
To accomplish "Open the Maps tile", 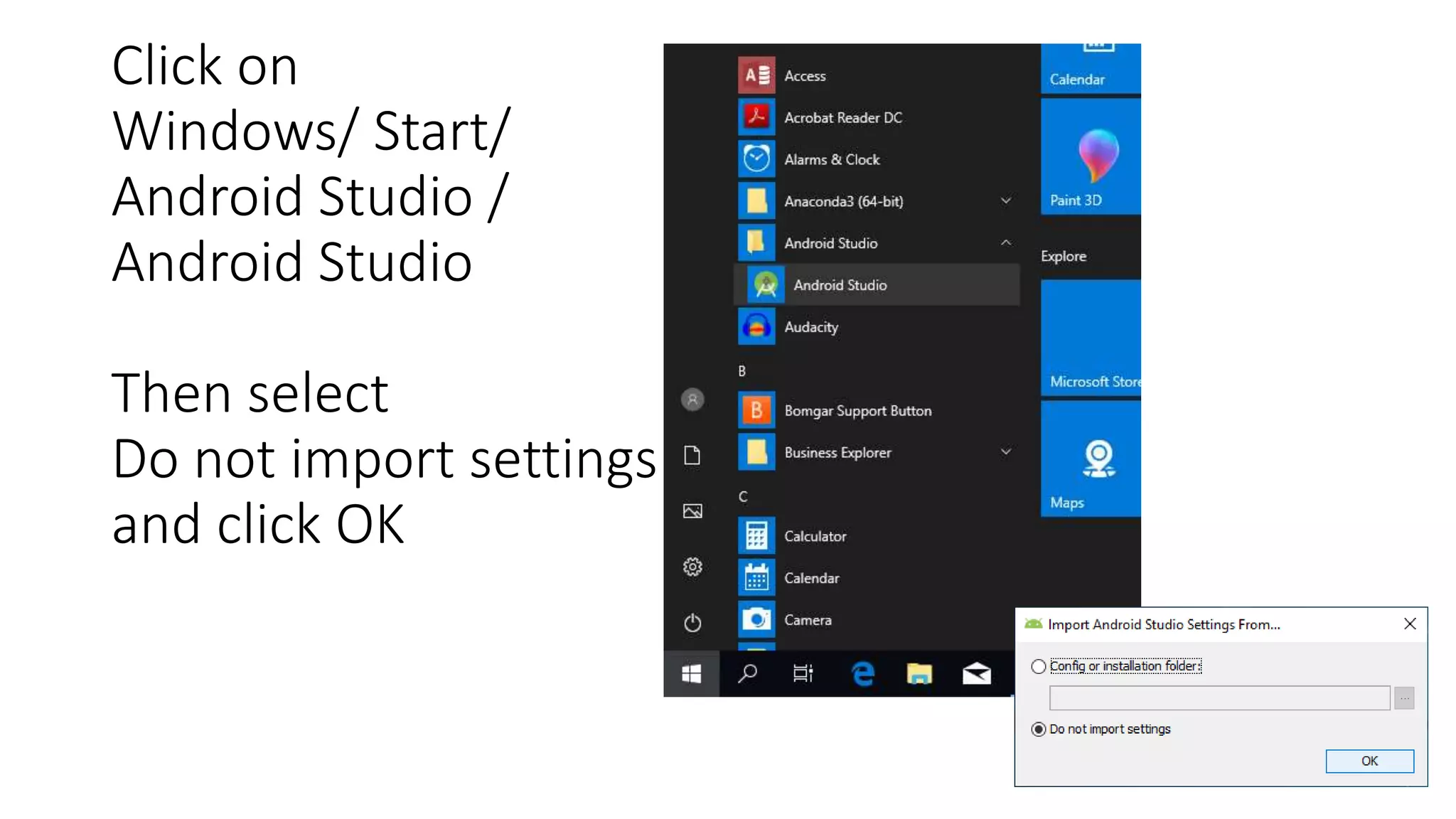I will [x=1091, y=460].
